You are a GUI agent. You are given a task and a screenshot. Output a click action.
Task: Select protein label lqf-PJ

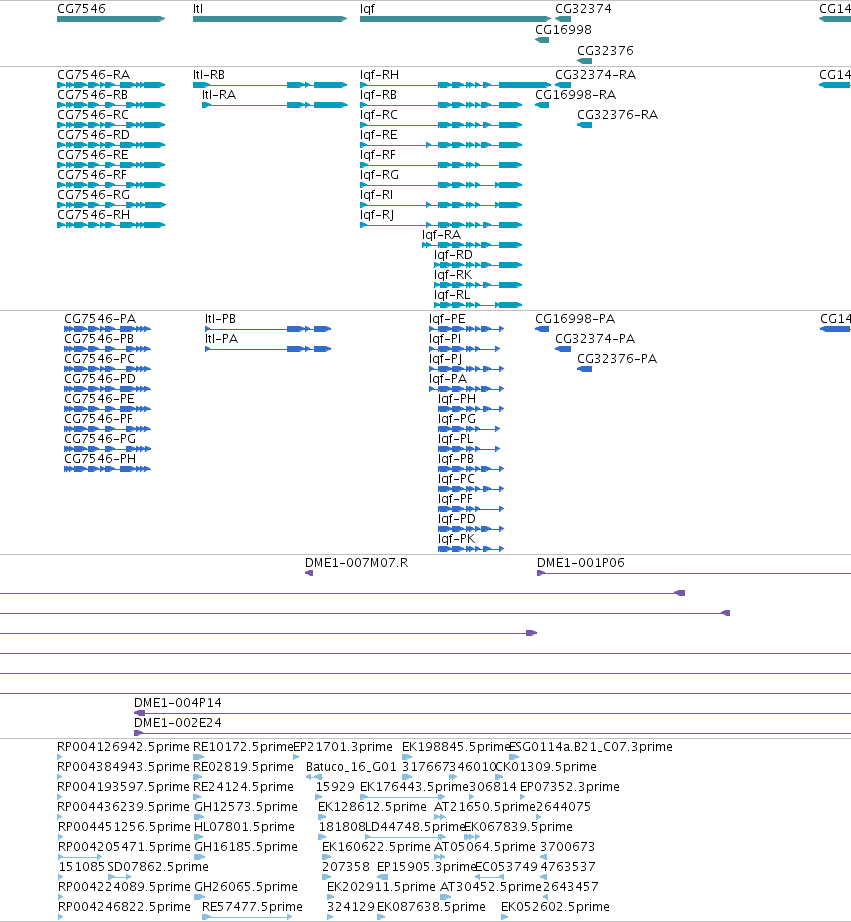tap(445, 359)
